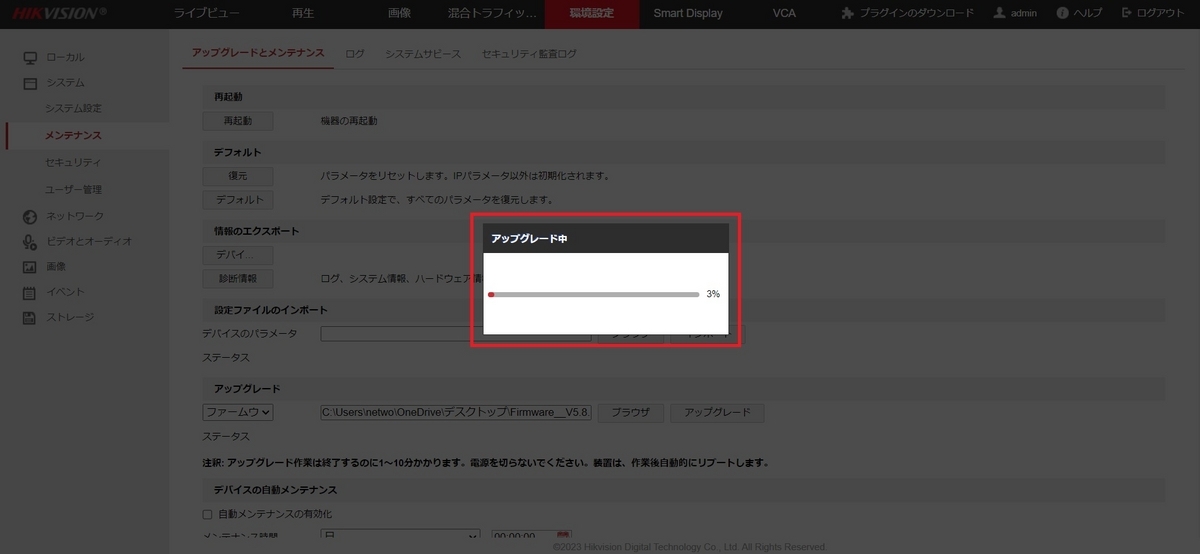
Task: Open the 日 maintenance day dropdown
Action: [x=401, y=536]
